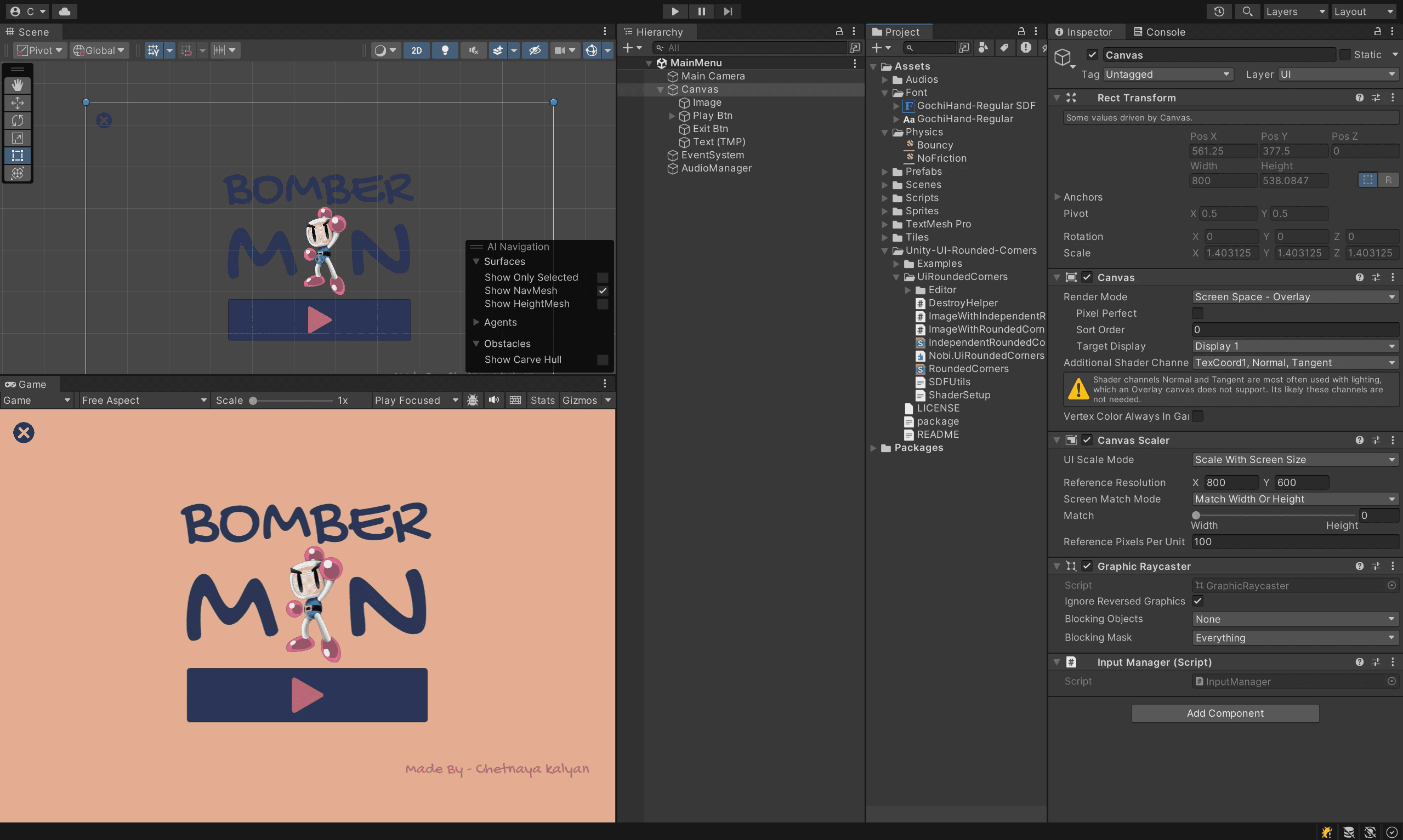The image size is (1403, 840).
Task: Click Stats button in Game view
Action: click(542, 400)
